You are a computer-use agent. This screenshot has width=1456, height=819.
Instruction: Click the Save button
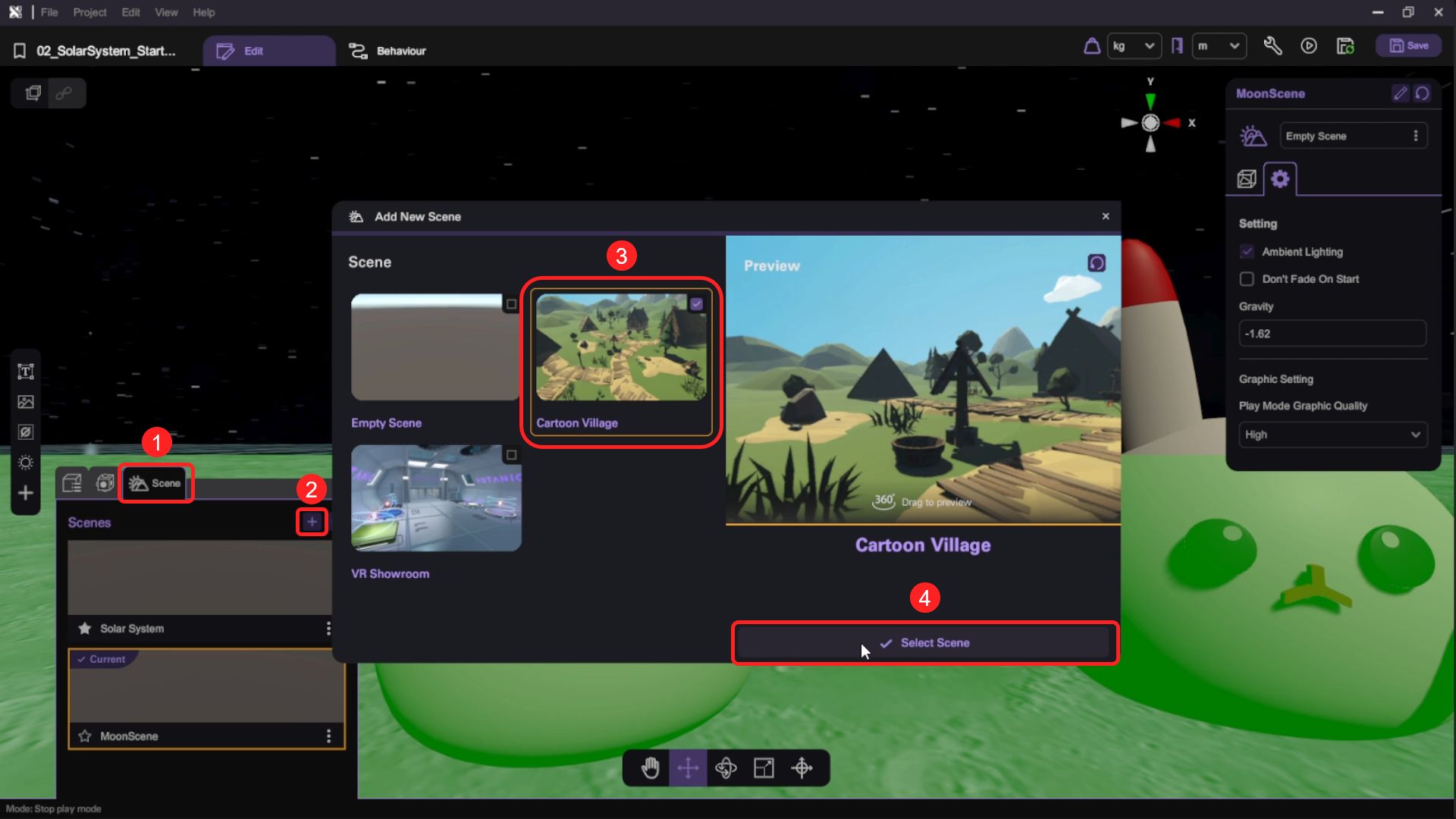[x=1408, y=46]
